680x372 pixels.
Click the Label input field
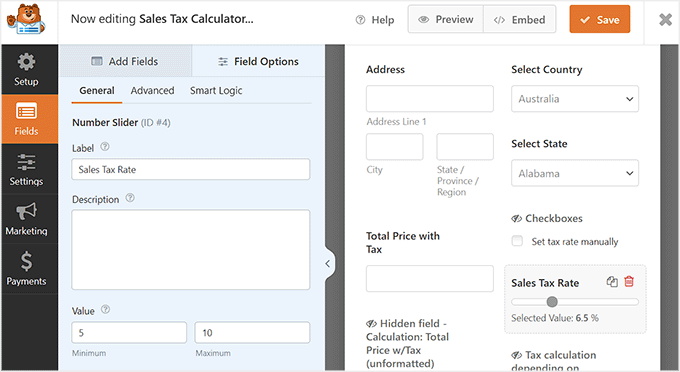point(191,169)
